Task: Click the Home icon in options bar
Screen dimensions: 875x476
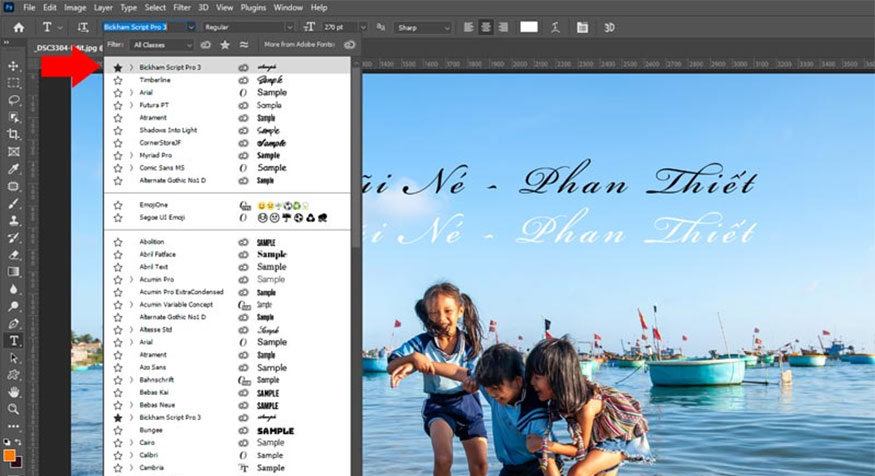Action: tap(18, 27)
